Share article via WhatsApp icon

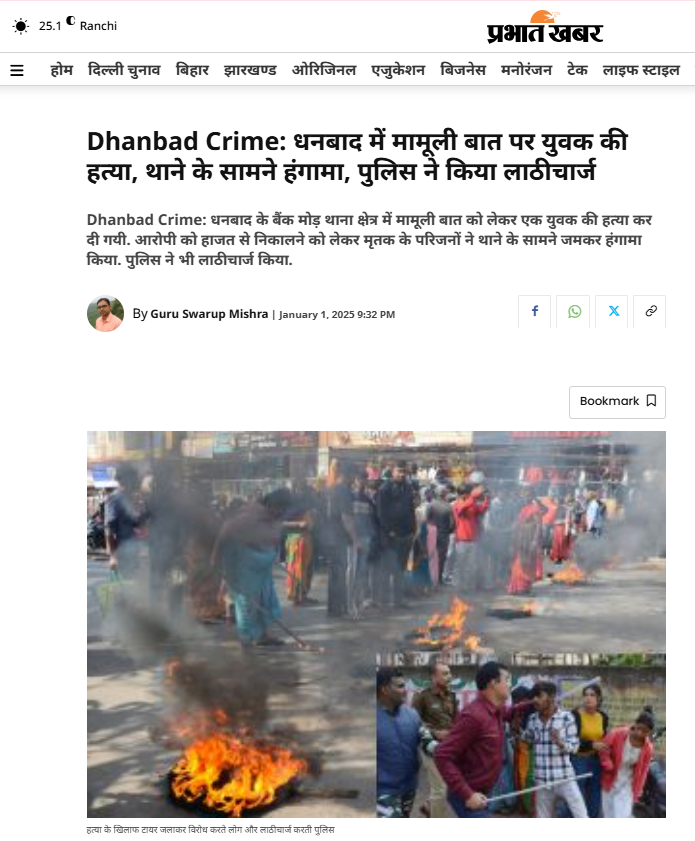[573, 311]
